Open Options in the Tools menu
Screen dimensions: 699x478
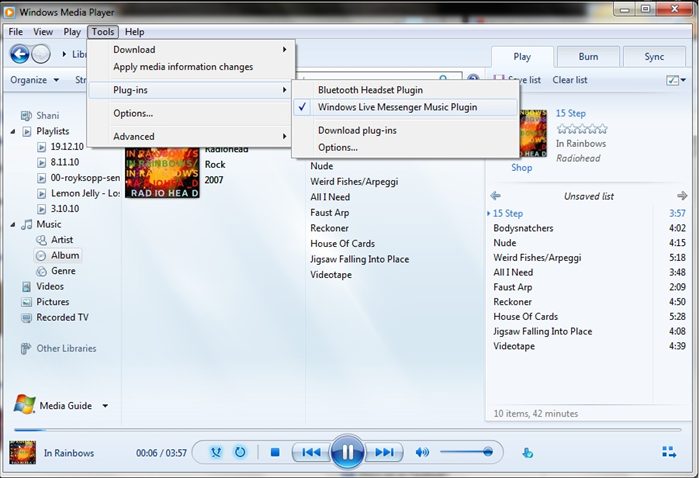coord(192,113)
